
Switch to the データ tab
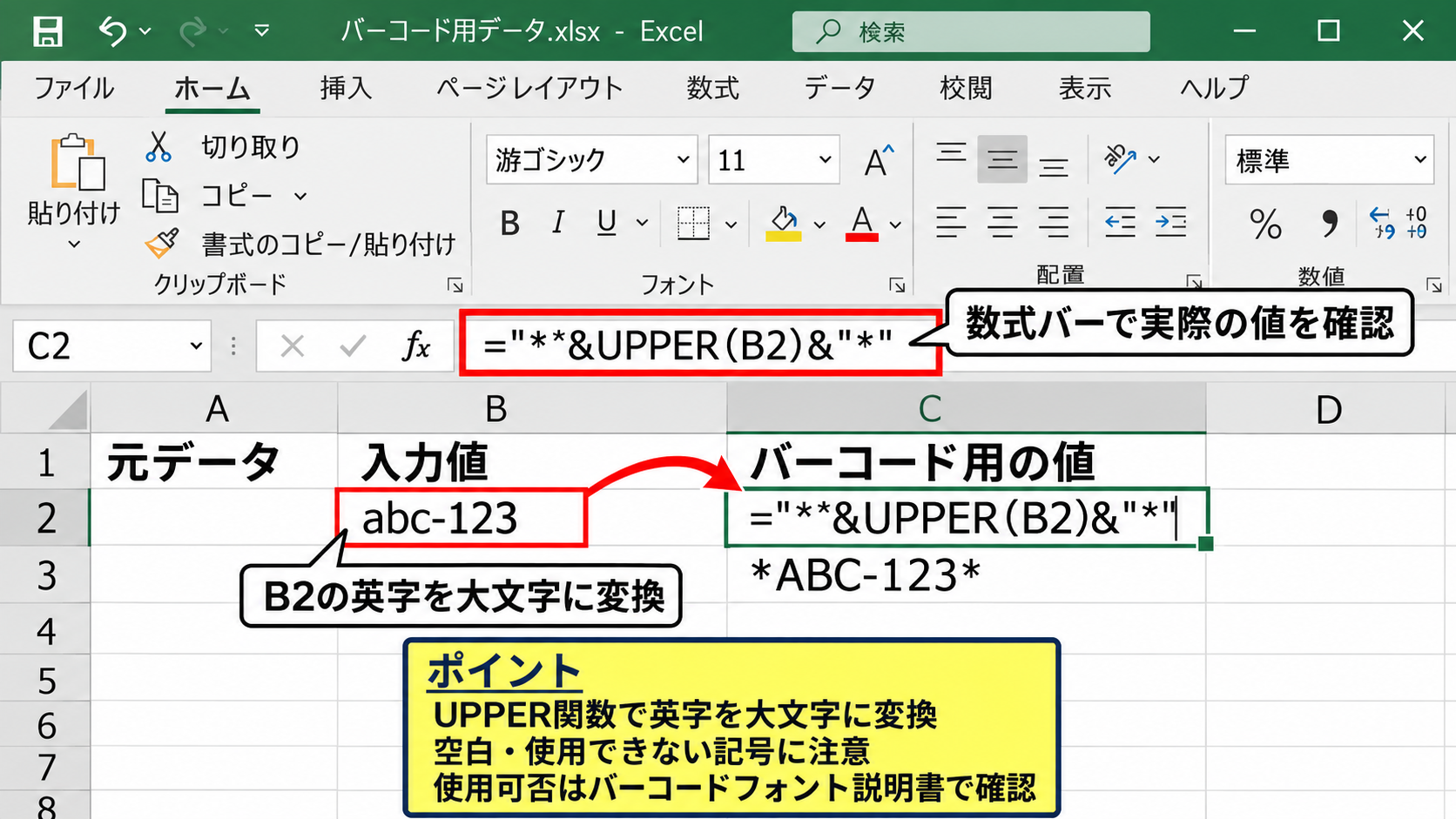(839, 88)
